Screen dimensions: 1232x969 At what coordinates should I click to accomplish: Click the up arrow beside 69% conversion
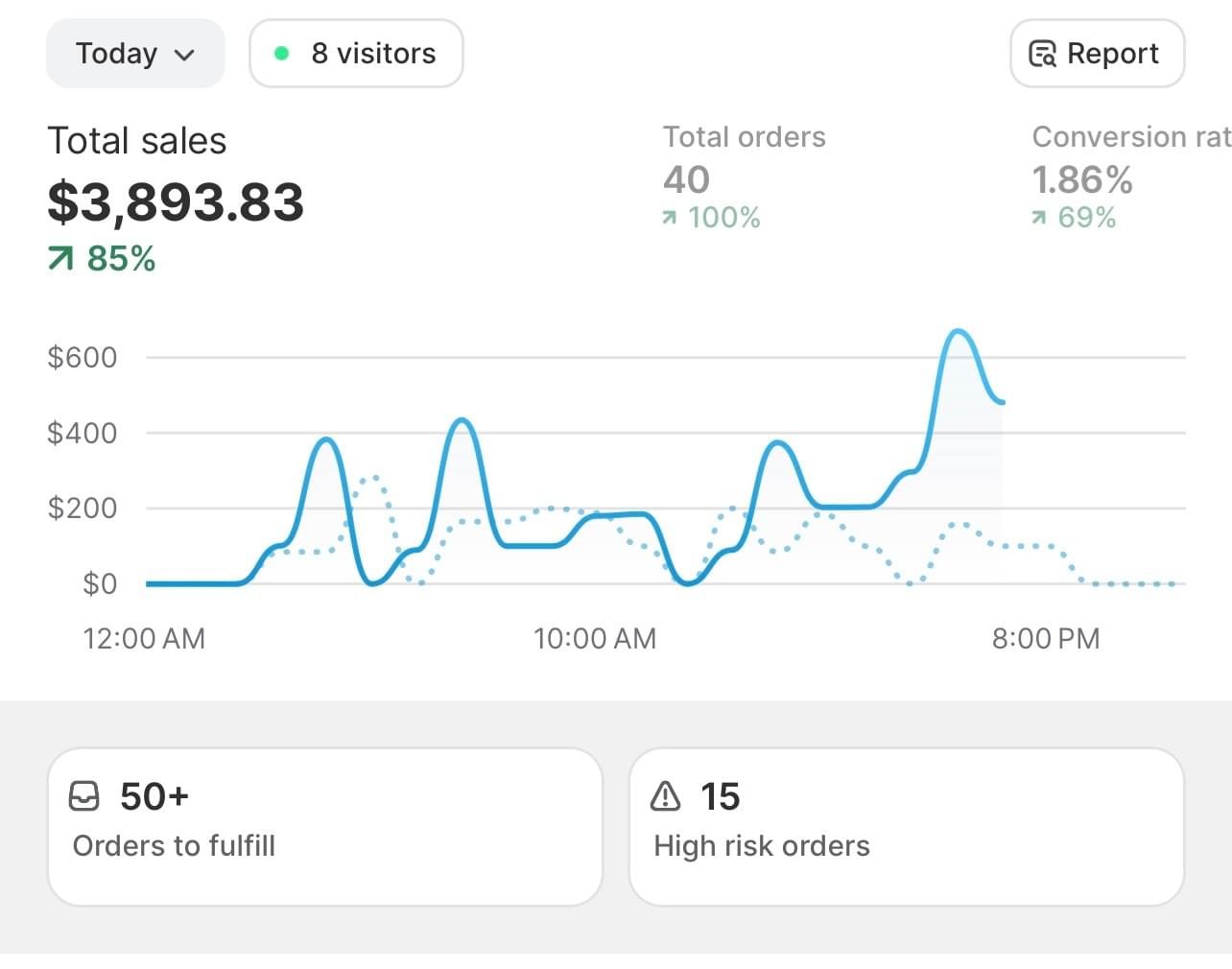point(1039,219)
